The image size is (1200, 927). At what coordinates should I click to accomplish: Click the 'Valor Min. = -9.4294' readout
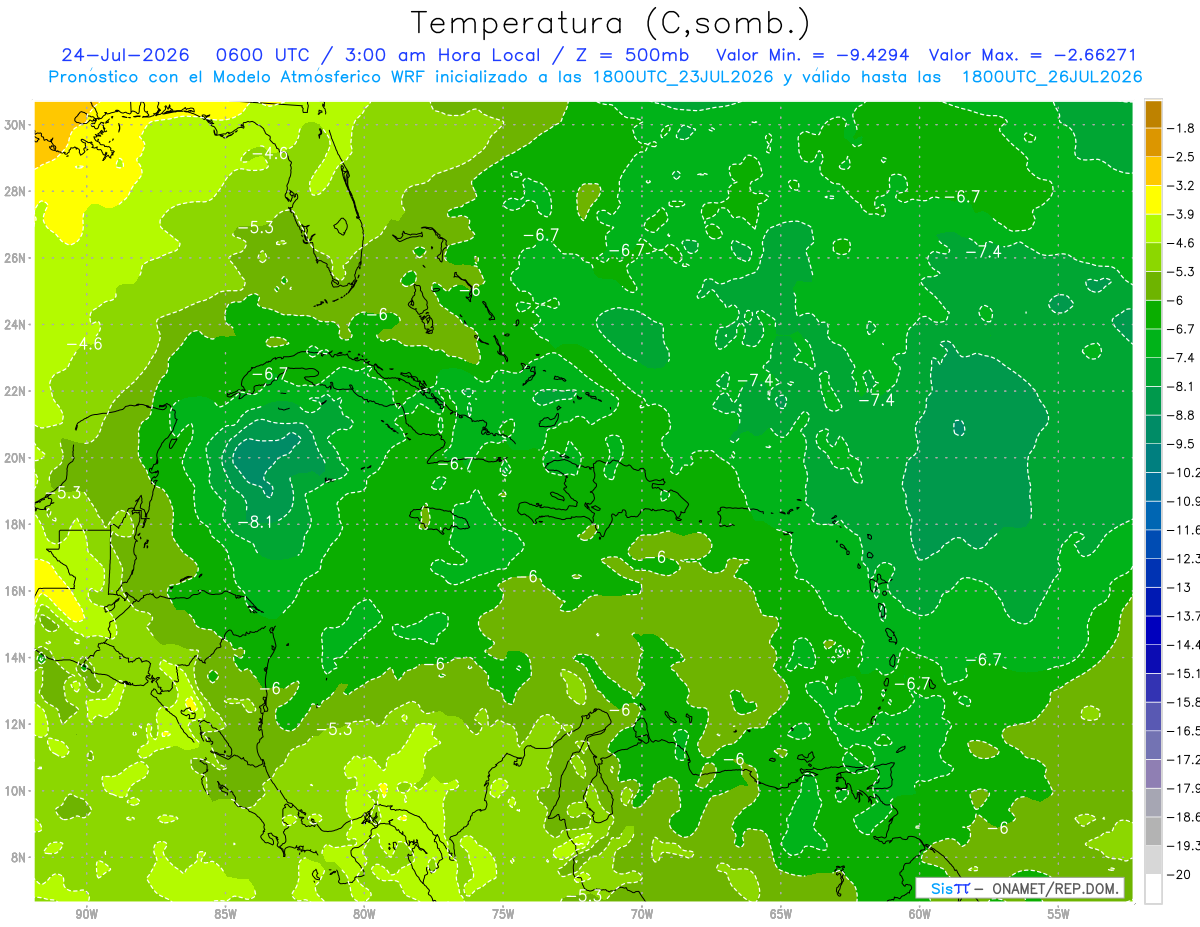click(813, 55)
